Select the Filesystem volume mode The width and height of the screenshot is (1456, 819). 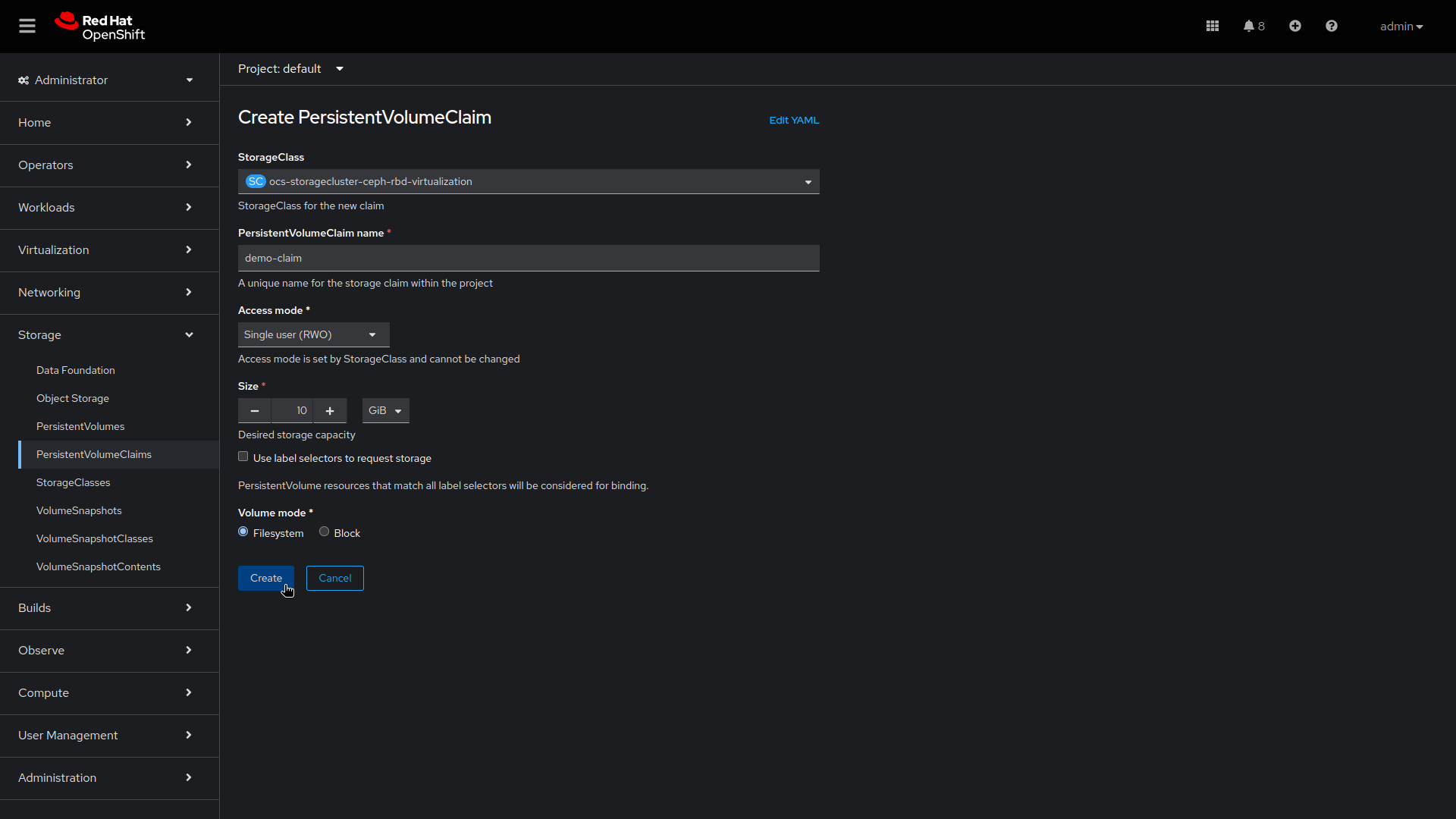[x=243, y=532]
